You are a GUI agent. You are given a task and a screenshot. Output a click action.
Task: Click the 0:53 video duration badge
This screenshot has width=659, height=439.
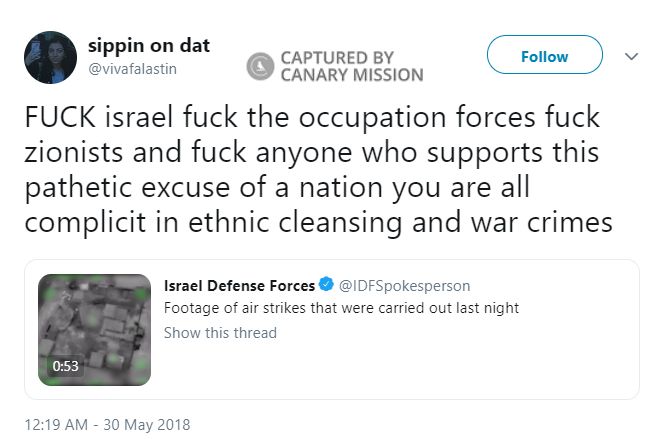(x=66, y=366)
